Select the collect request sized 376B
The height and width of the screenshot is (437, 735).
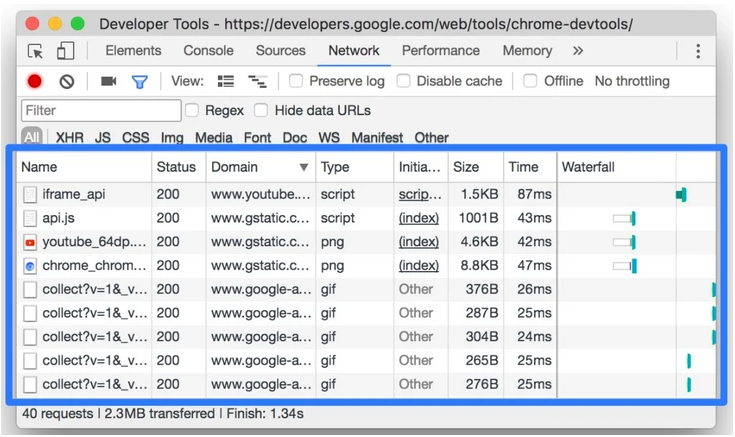click(367, 289)
